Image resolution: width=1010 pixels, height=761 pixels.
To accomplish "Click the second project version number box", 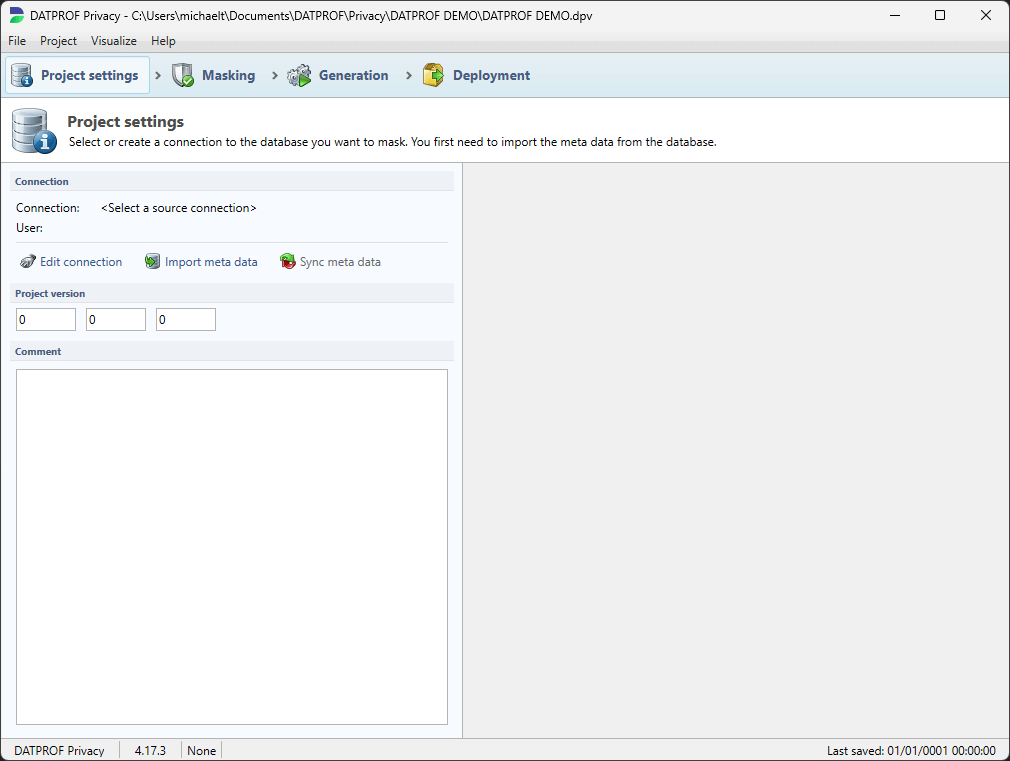I will pyautogui.click(x=116, y=320).
